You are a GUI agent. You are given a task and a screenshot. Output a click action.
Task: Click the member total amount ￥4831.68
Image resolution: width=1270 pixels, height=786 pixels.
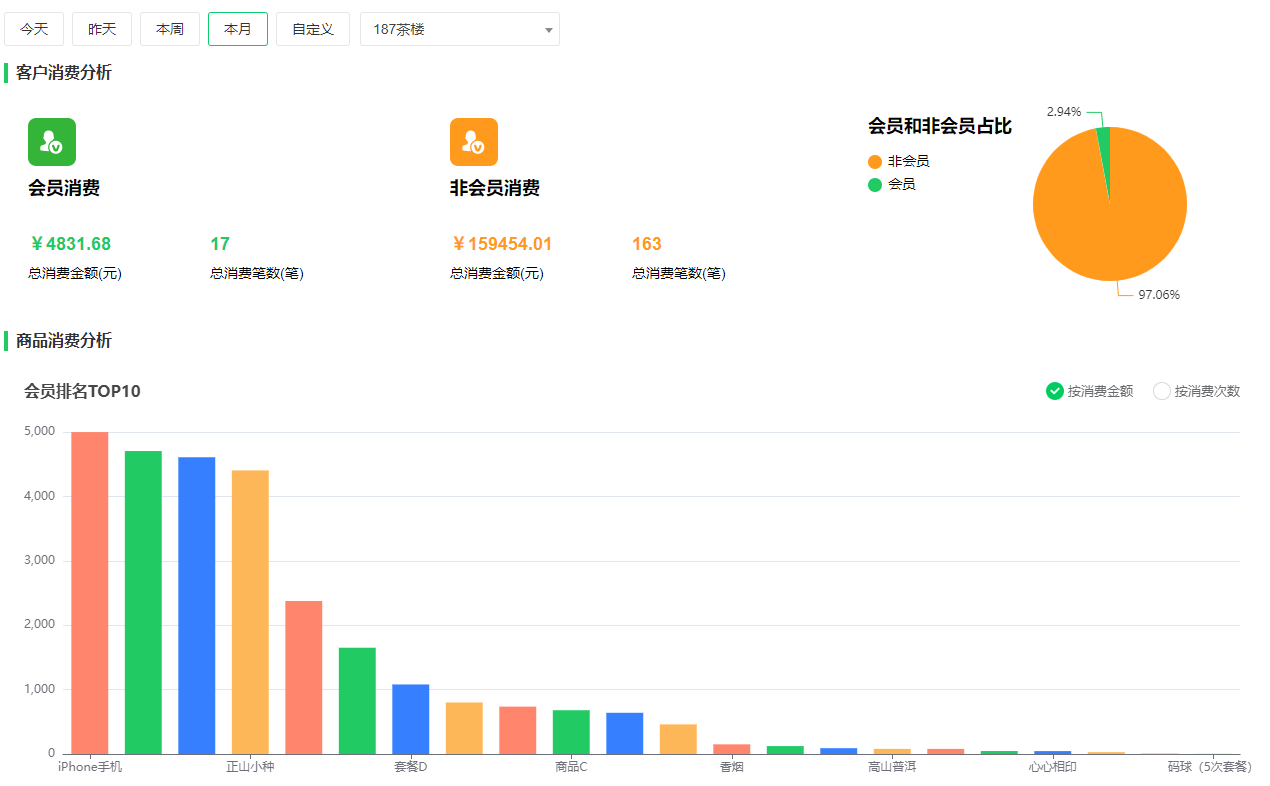(x=70, y=244)
